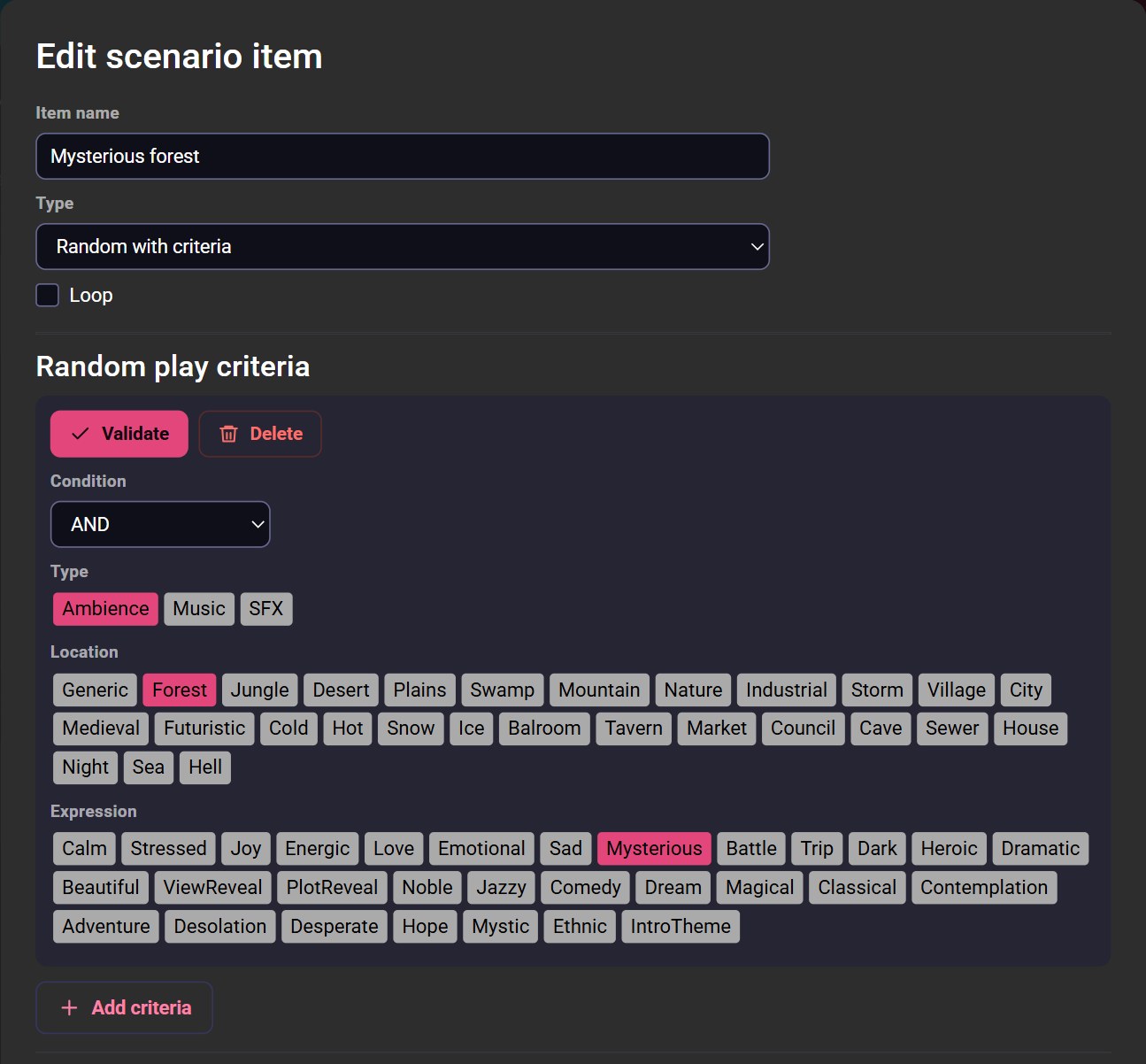Open the item Type dropdown

(403, 246)
